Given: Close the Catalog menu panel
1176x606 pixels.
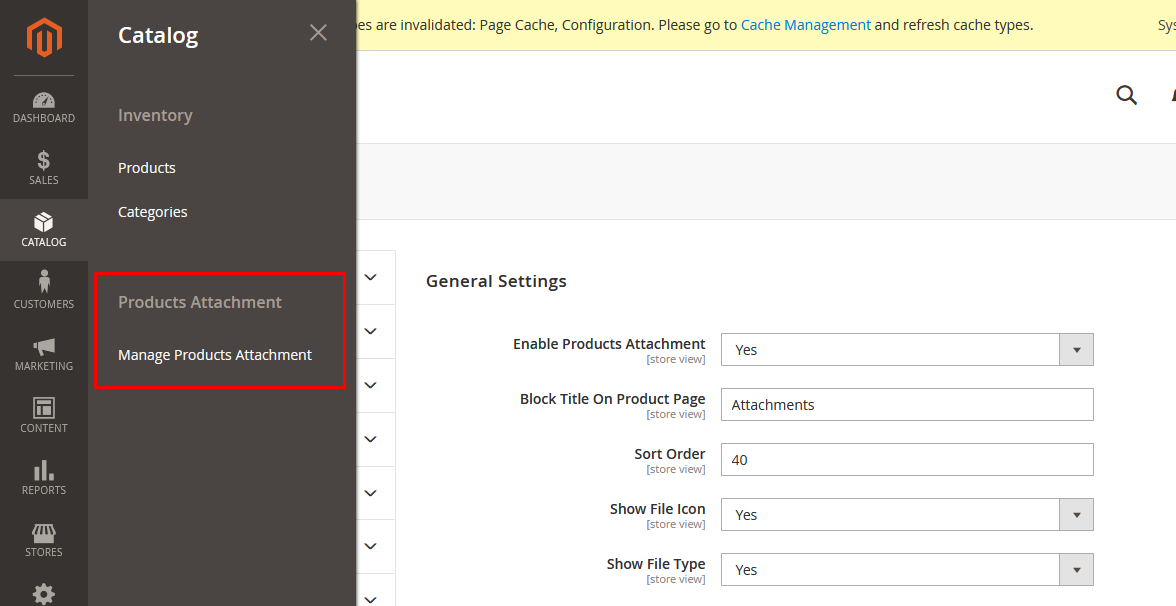Looking at the screenshot, I should pyautogui.click(x=318, y=32).
